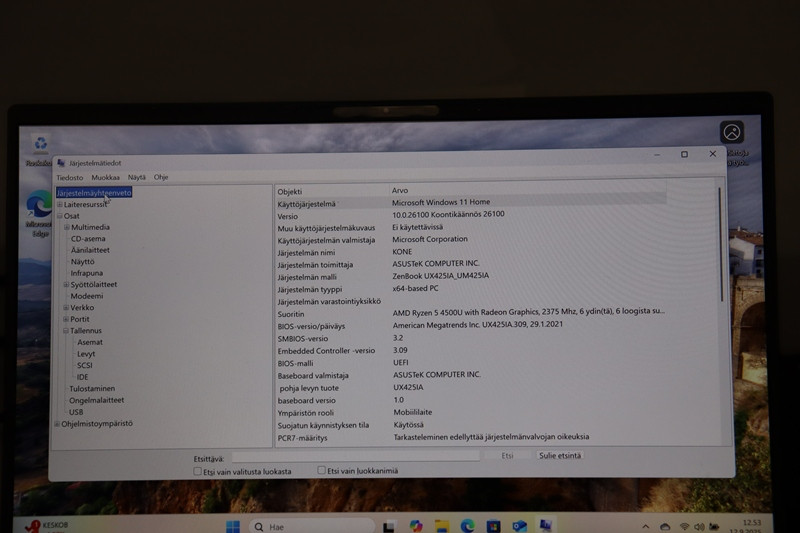The image size is (800, 533).
Task: Show hidden system tray icons
Action: 645,526
